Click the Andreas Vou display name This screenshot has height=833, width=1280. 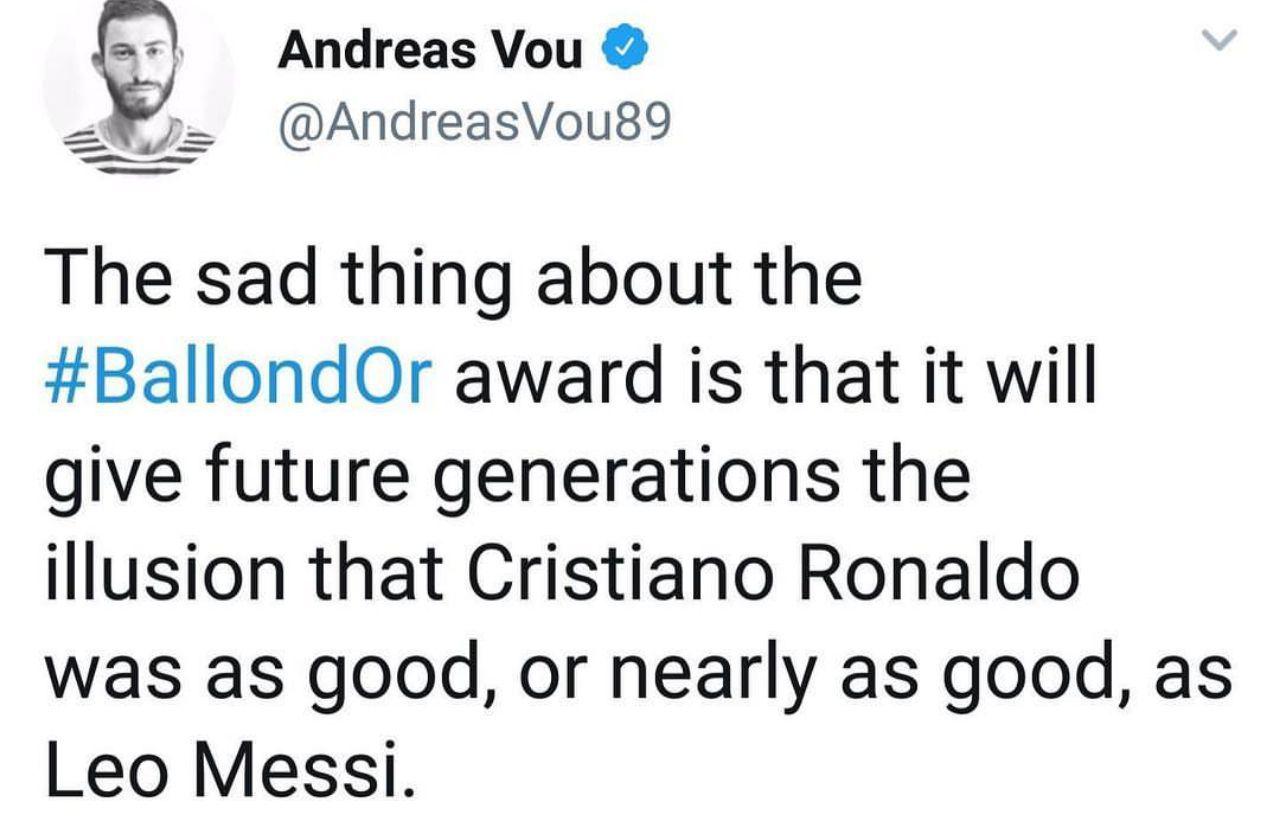(430, 50)
